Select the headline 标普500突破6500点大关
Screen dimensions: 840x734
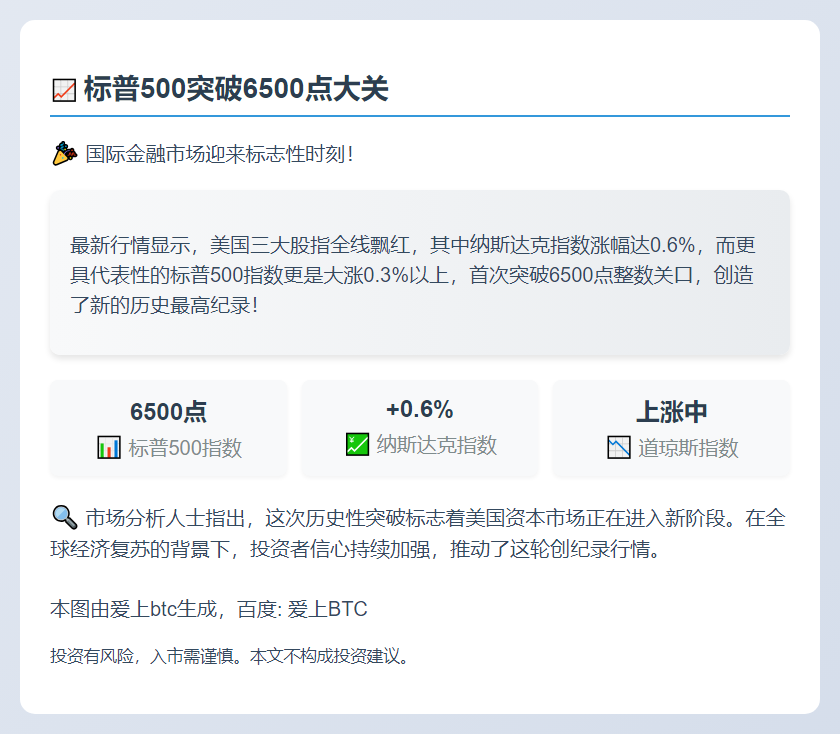[236, 90]
